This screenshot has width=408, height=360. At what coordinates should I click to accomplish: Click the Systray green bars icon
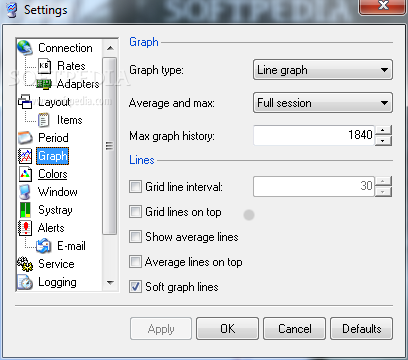(x=25, y=210)
